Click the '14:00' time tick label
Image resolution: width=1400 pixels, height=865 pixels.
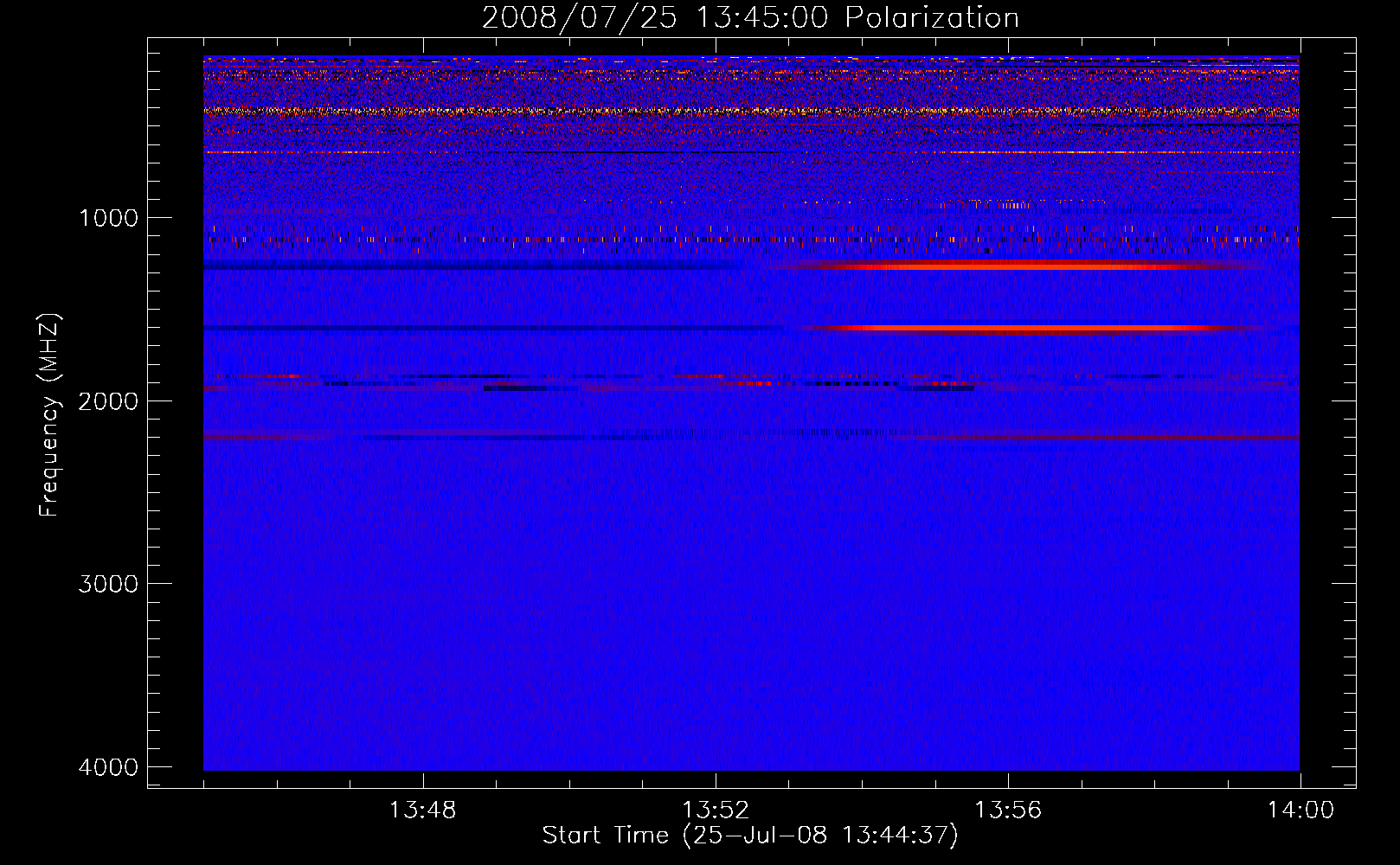point(1300,811)
